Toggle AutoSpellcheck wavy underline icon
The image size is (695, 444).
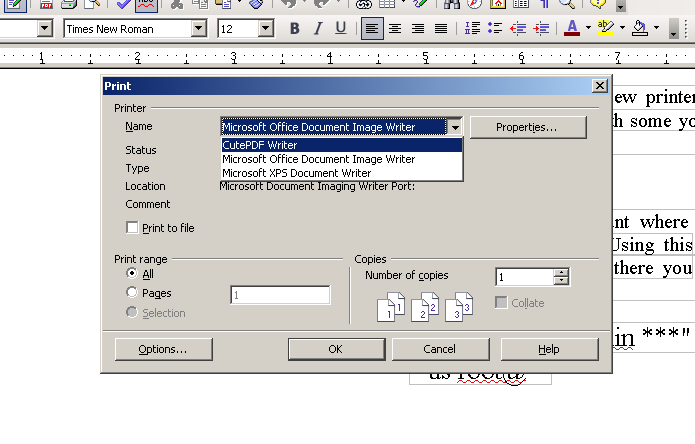146,4
